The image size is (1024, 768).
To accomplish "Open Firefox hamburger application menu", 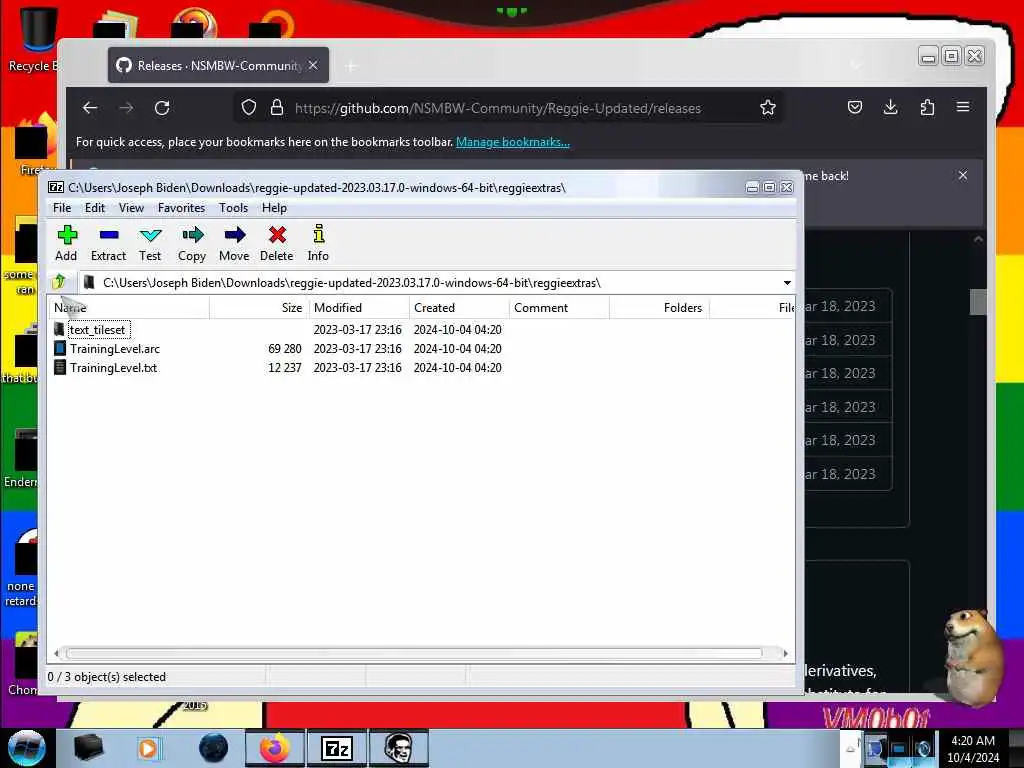I will coord(963,107).
